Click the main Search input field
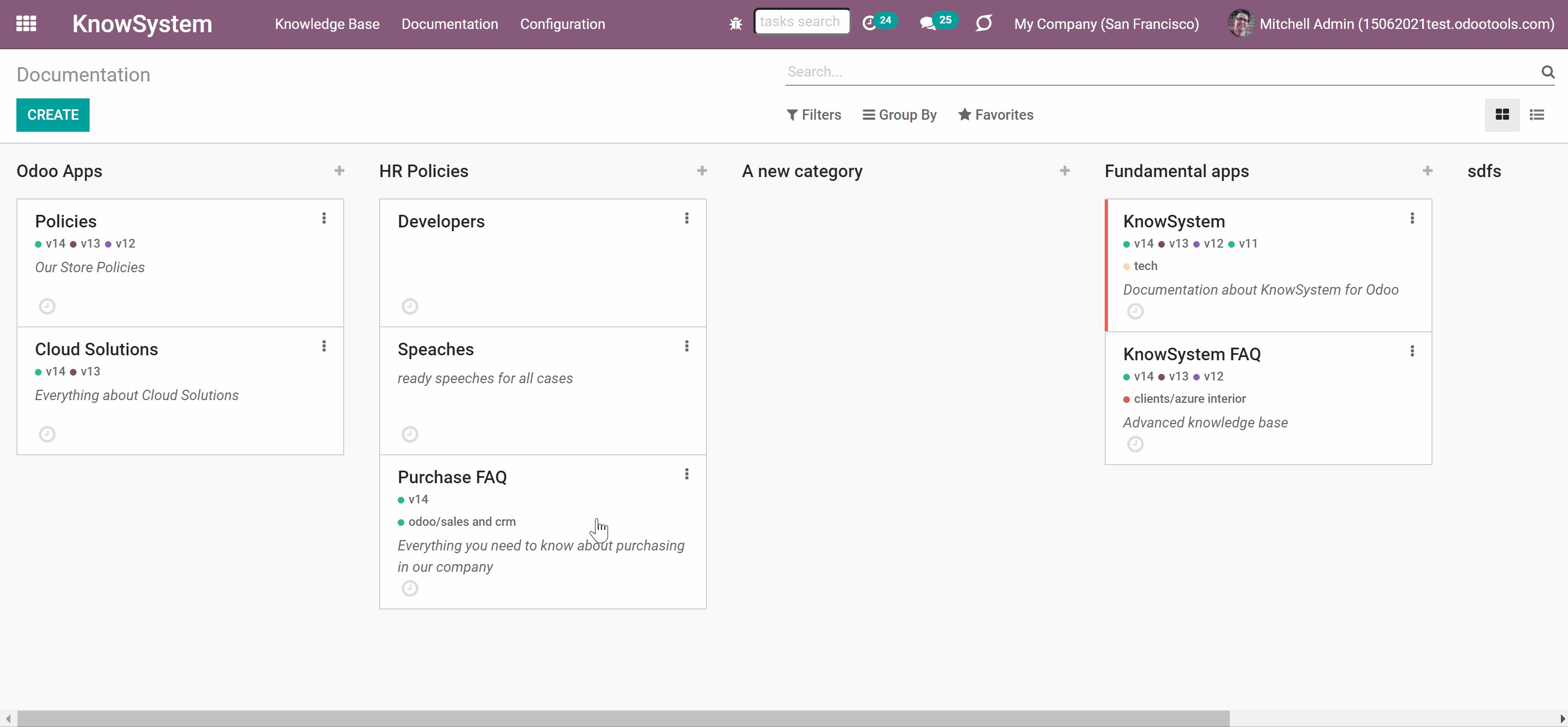This screenshot has width=1568, height=727. pyautogui.click(x=1162, y=72)
